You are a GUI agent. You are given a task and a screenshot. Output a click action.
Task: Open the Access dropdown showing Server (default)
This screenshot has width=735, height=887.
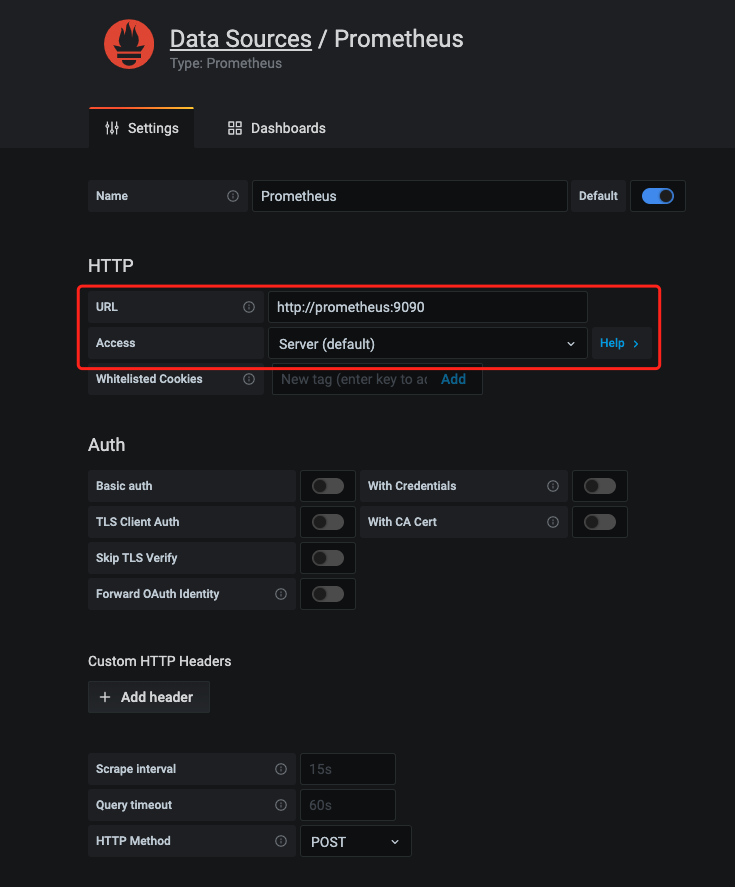click(428, 343)
